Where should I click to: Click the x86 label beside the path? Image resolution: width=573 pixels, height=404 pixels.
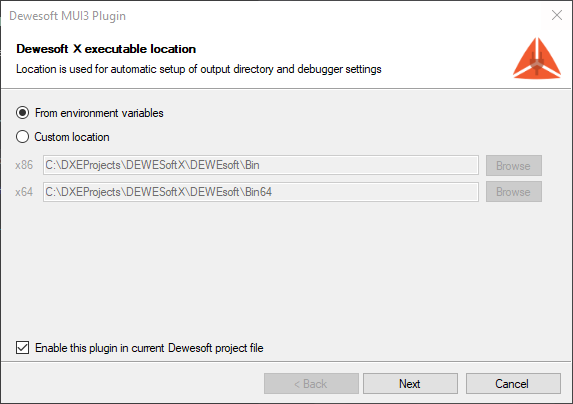click(x=24, y=165)
